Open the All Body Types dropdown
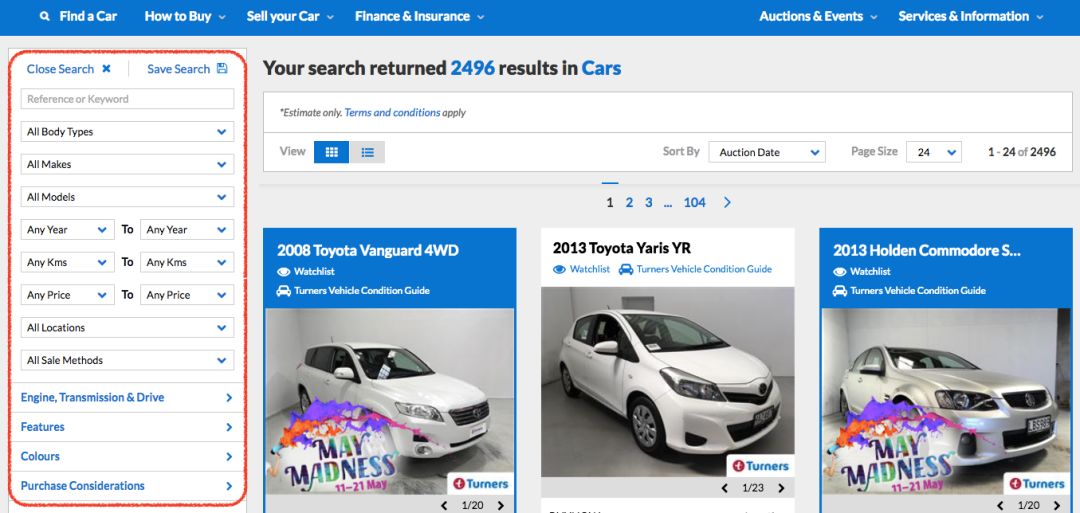Screen dimensions: 1080x513 point(127,132)
